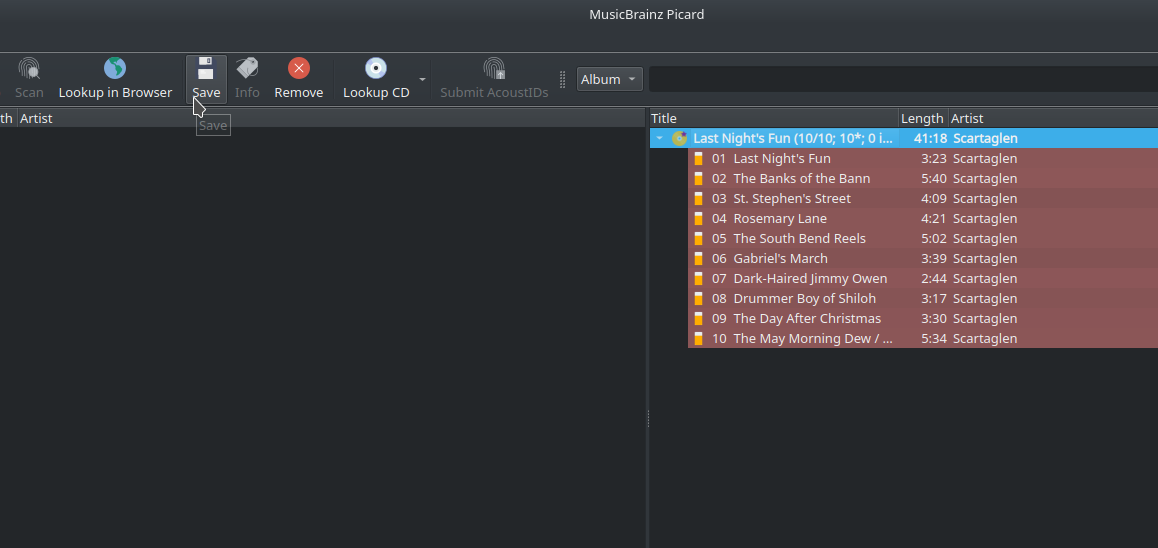Open Lookup in Browser globe icon
1158x548 pixels.
coord(114,68)
